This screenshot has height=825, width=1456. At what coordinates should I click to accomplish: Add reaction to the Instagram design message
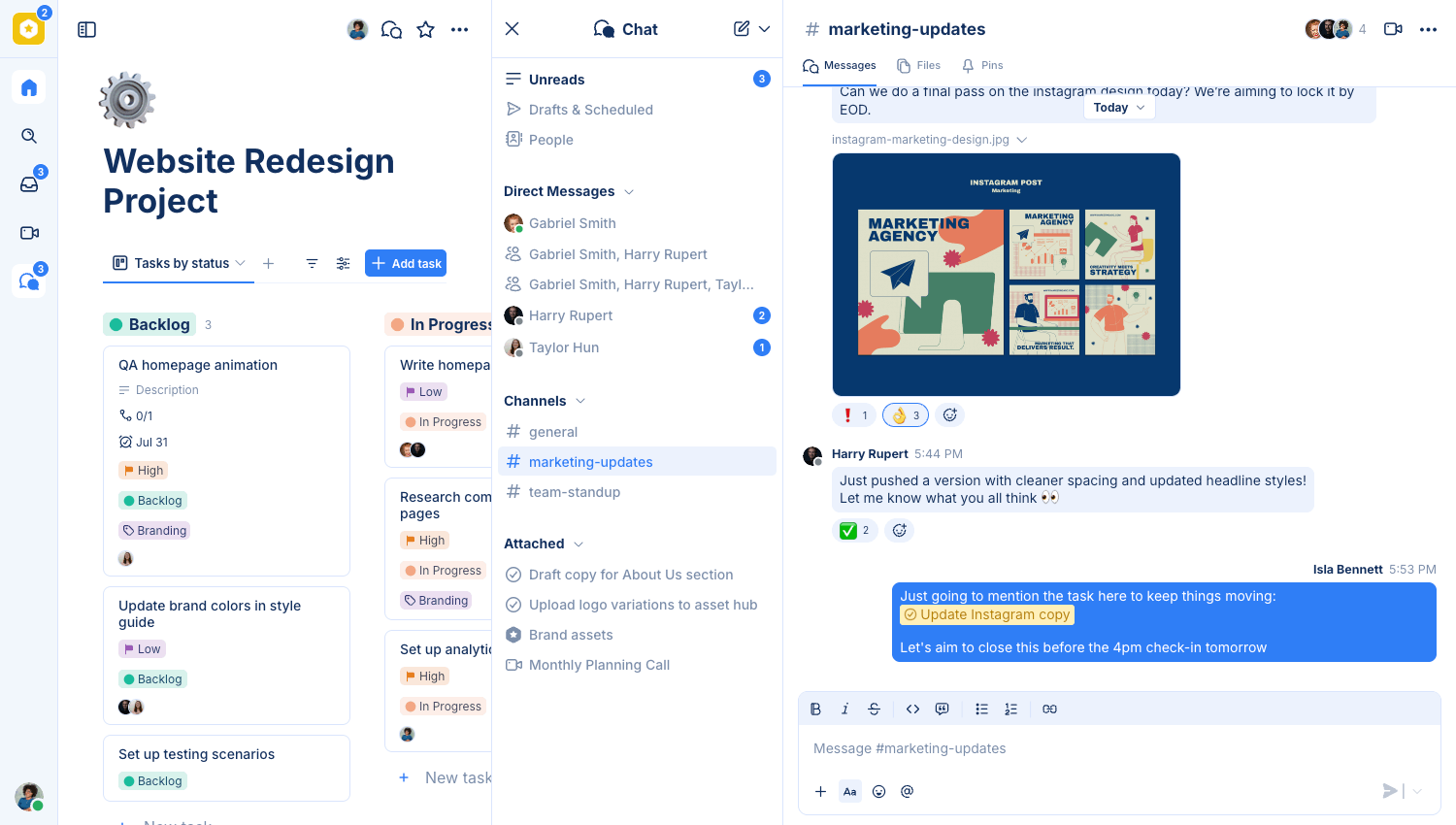click(950, 415)
